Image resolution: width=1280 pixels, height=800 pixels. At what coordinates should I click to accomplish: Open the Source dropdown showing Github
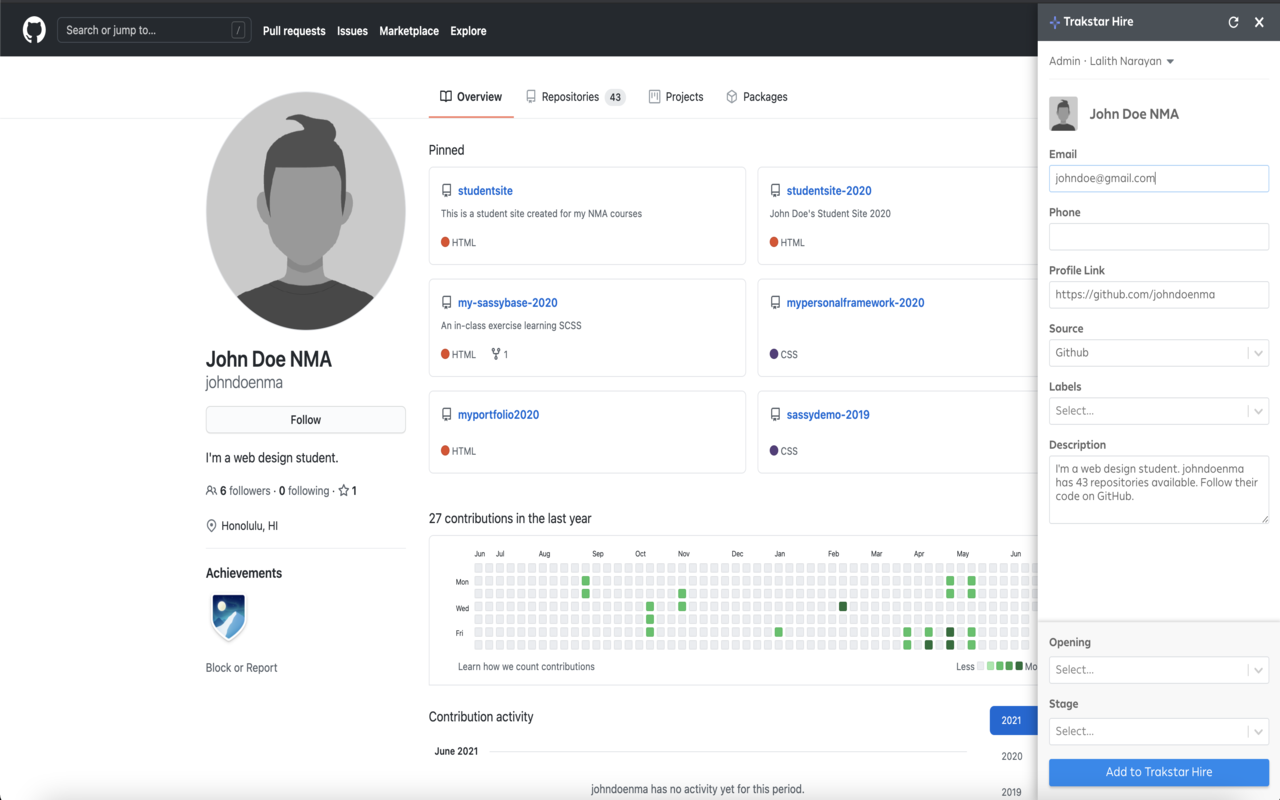(x=1159, y=353)
